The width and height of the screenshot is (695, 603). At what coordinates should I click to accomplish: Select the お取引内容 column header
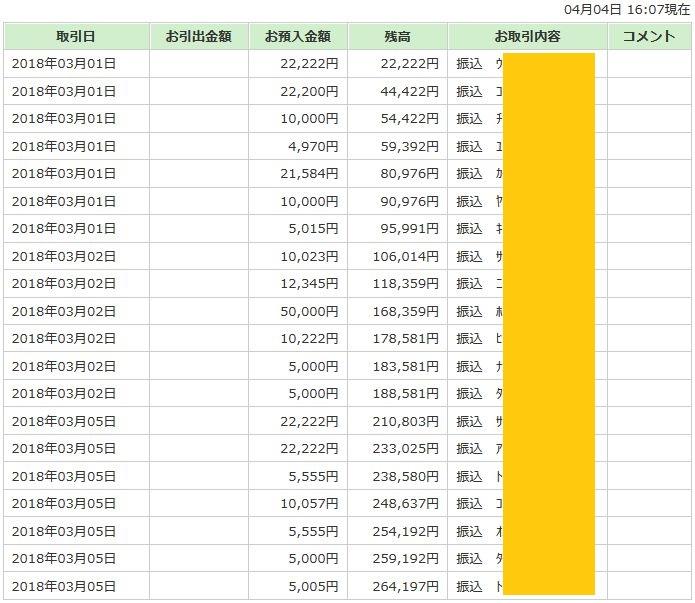click(x=527, y=36)
